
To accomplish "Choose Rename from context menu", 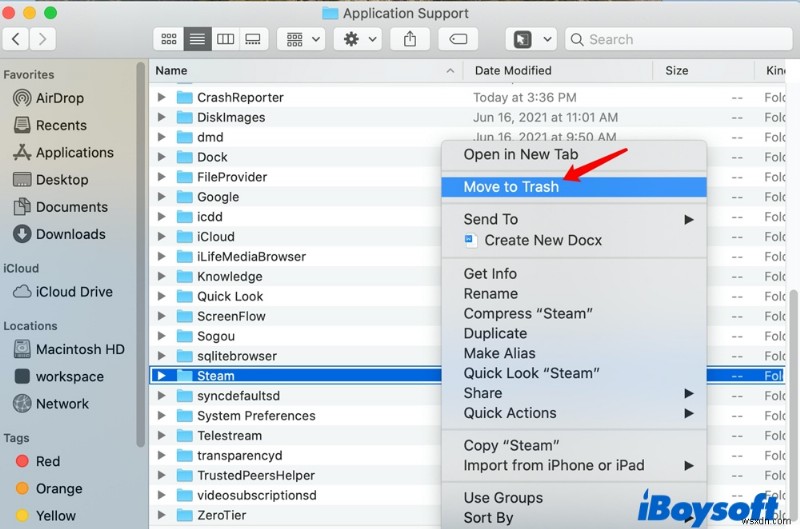I will (574, 294).
